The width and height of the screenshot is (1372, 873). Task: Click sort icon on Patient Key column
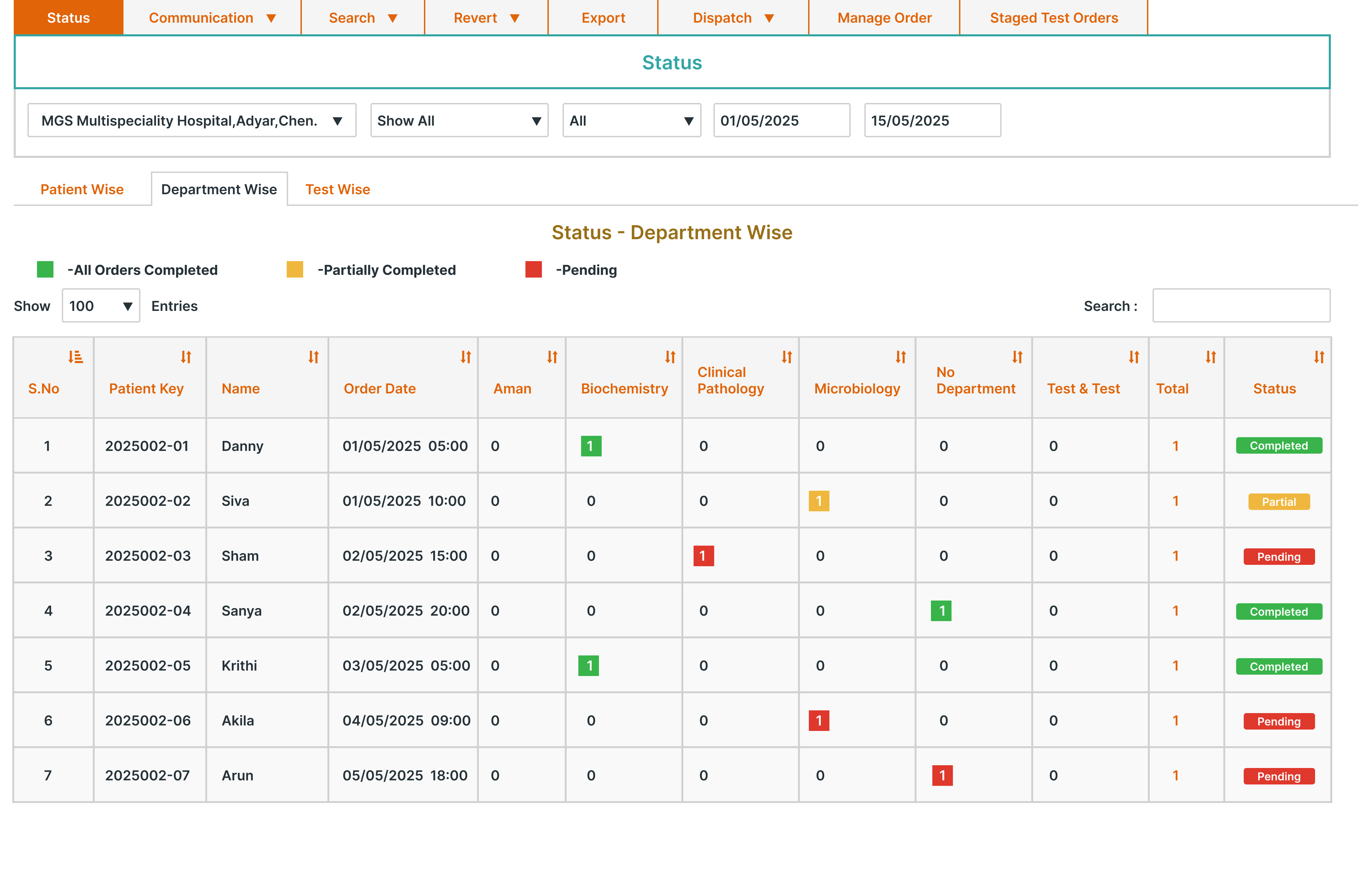point(186,357)
